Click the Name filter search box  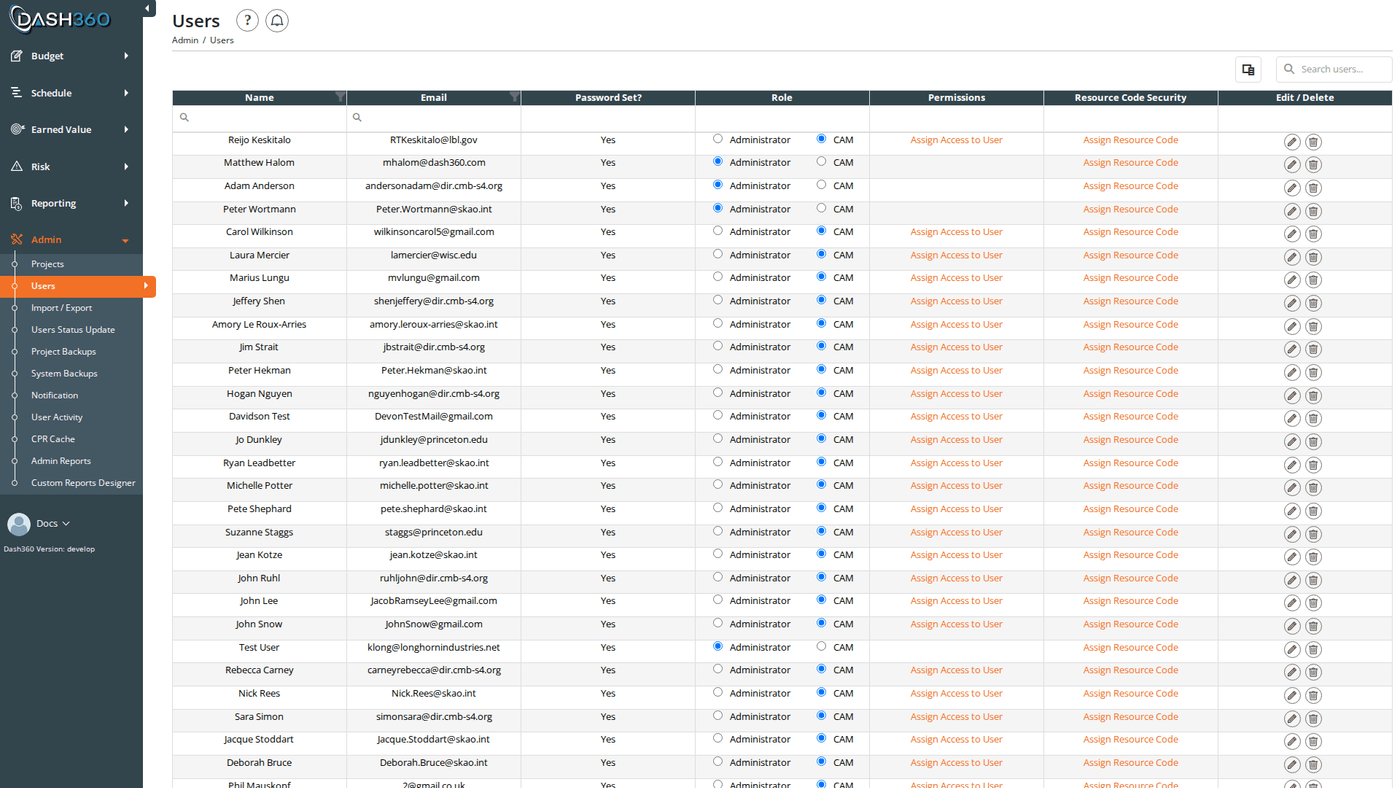click(259, 117)
